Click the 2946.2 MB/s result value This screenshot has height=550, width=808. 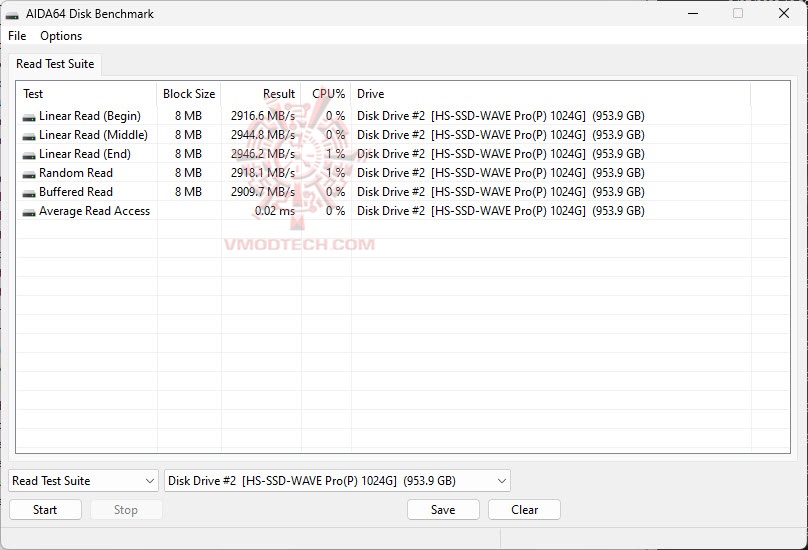pos(263,154)
